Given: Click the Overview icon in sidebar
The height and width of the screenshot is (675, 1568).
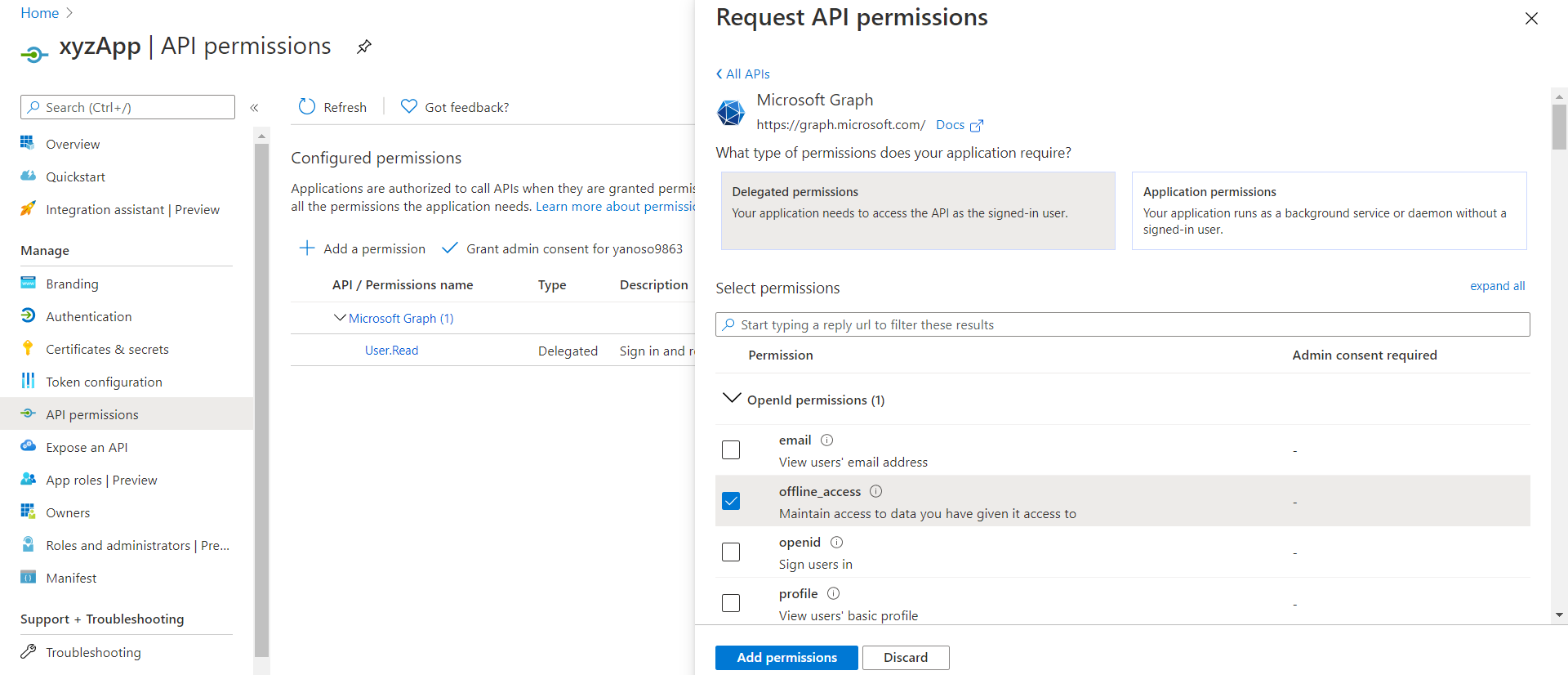Looking at the screenshot, I should 28,143.
